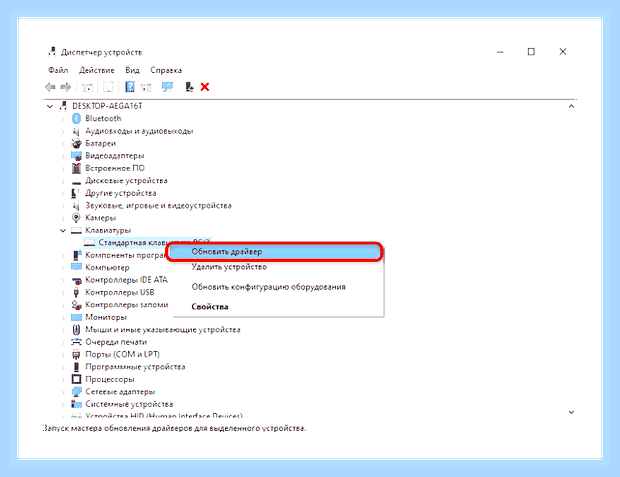Image resolution: width=620 pixels, height=477 pixels.
Task: Expand the Системные устройства branch
Action: [63, 404]
